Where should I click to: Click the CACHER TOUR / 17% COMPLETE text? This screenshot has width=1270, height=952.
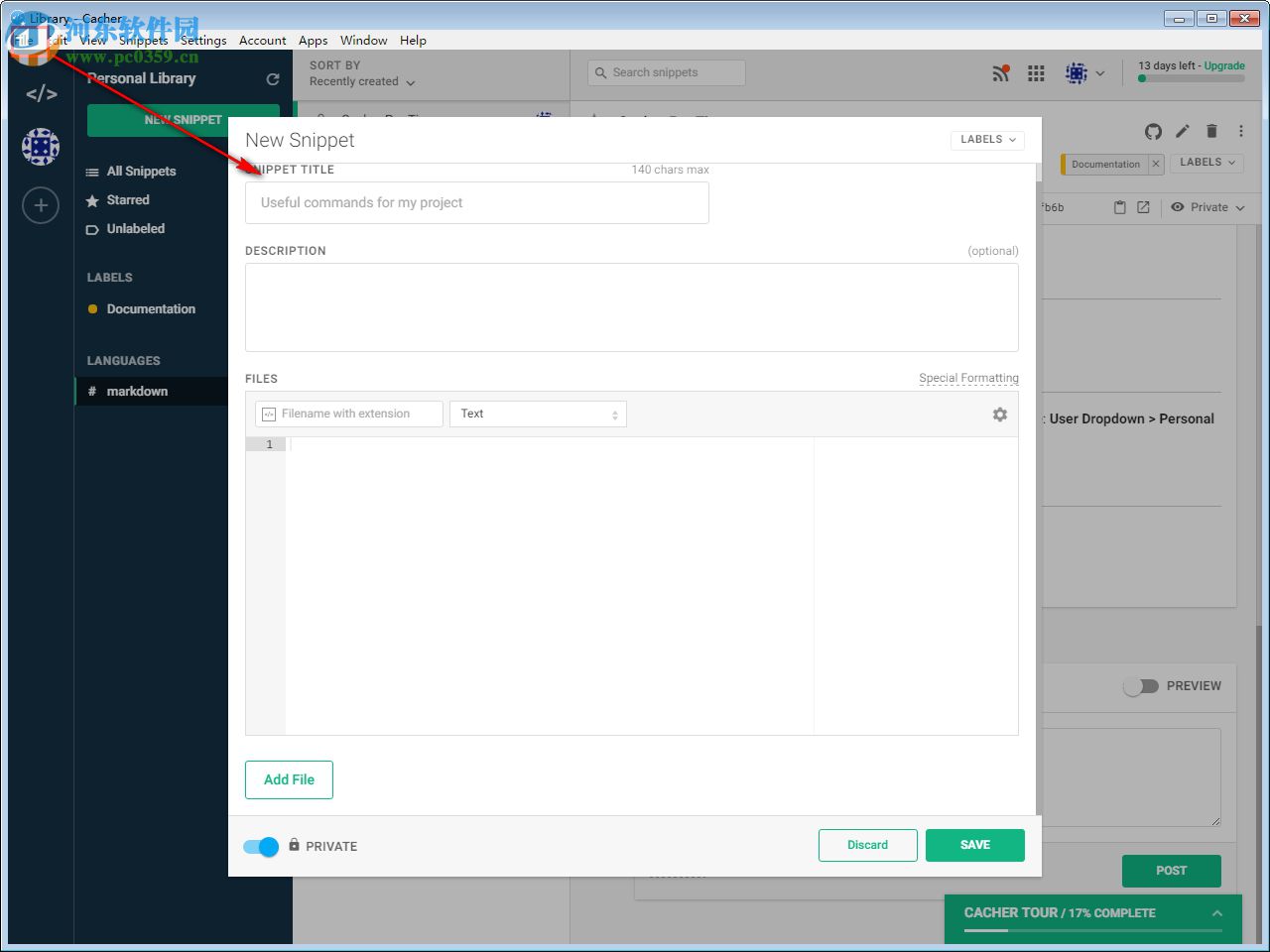tap(1060, 913)
